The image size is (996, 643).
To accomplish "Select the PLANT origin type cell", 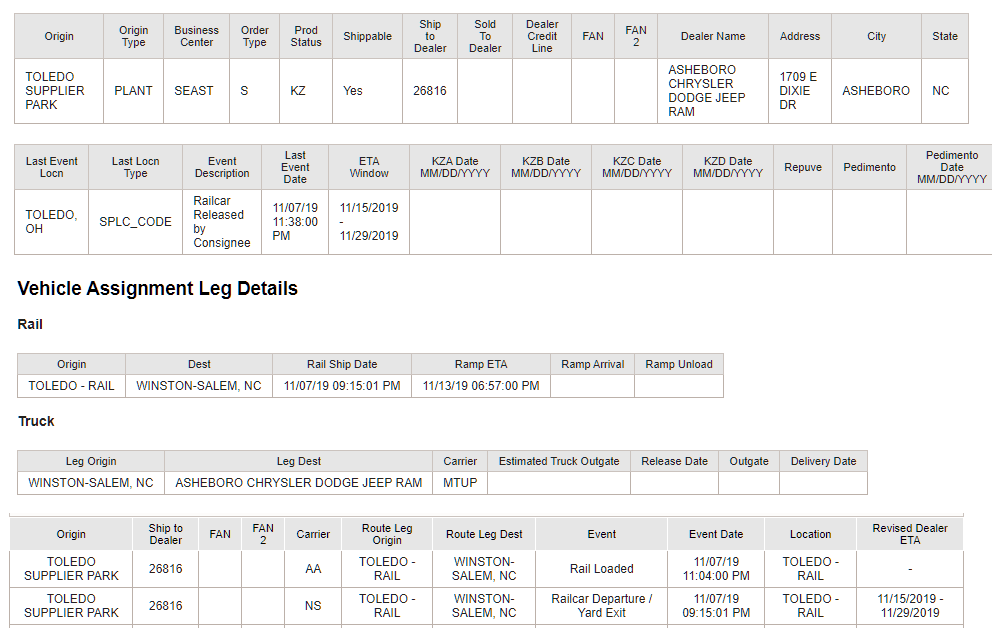I will tap(133, 91).
